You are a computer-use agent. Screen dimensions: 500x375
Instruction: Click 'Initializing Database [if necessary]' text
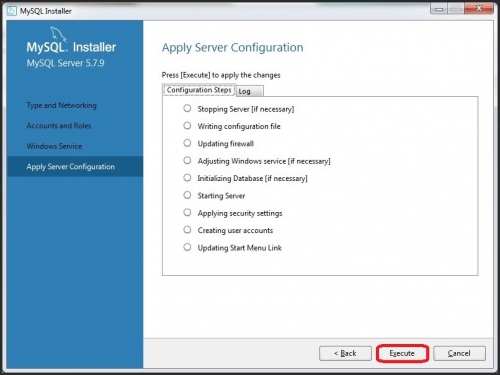pyautogui.click(x=252, y=178)
